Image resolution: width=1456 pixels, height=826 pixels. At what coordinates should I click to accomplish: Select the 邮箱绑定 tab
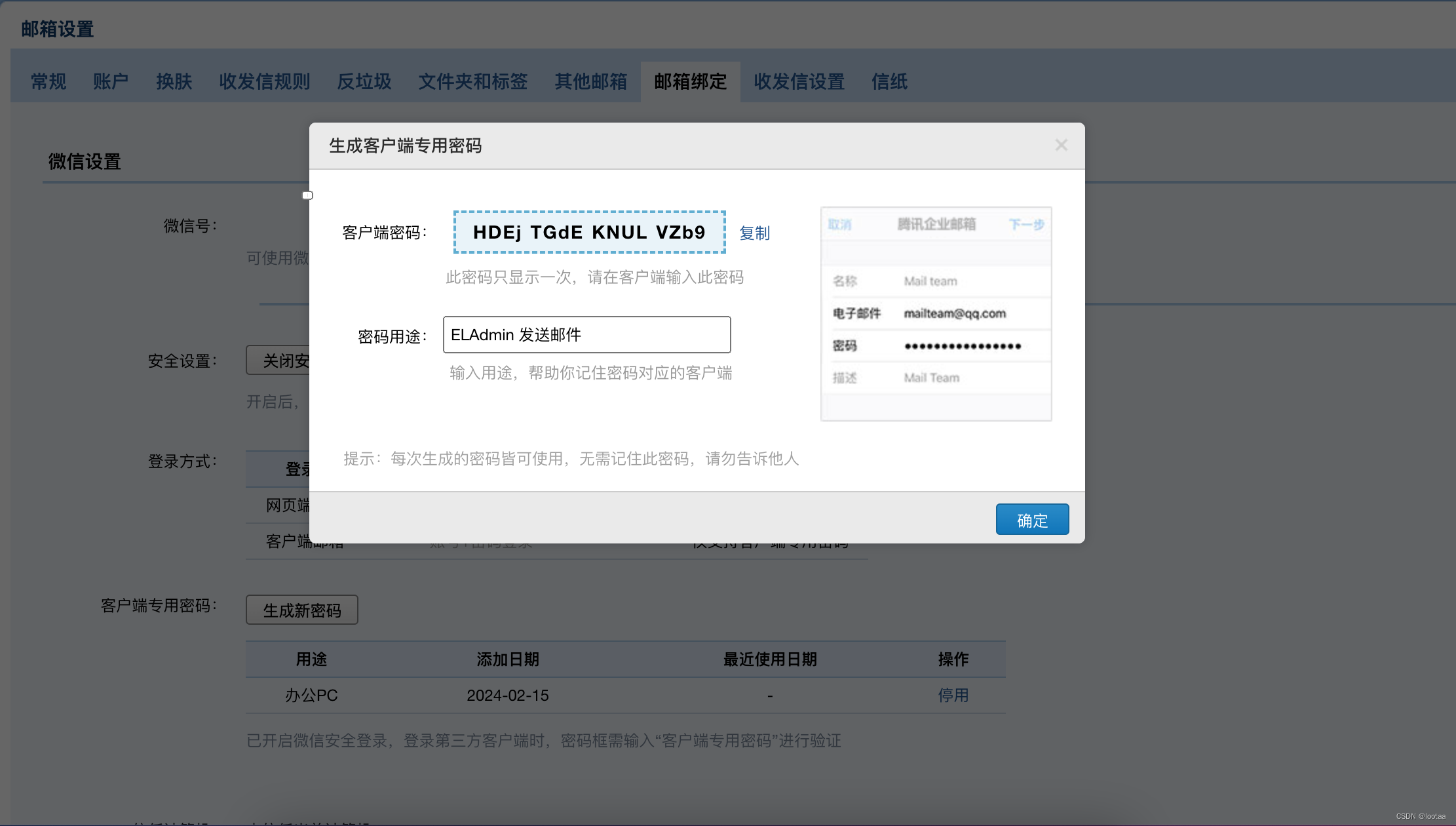(x=690, y=81)
